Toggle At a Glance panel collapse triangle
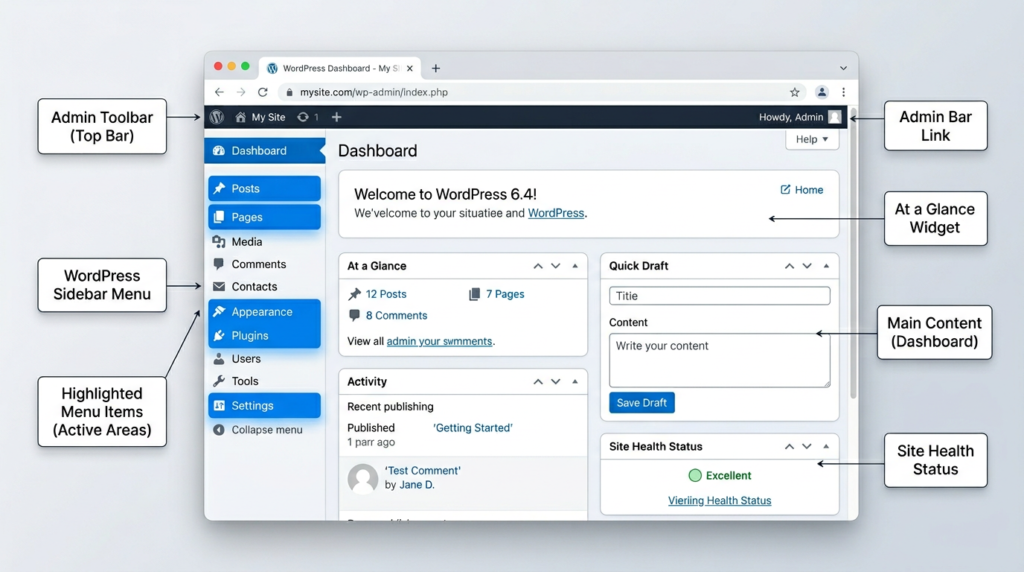Viewport: 1024px width, 572px height. click(x=575, y=266)
